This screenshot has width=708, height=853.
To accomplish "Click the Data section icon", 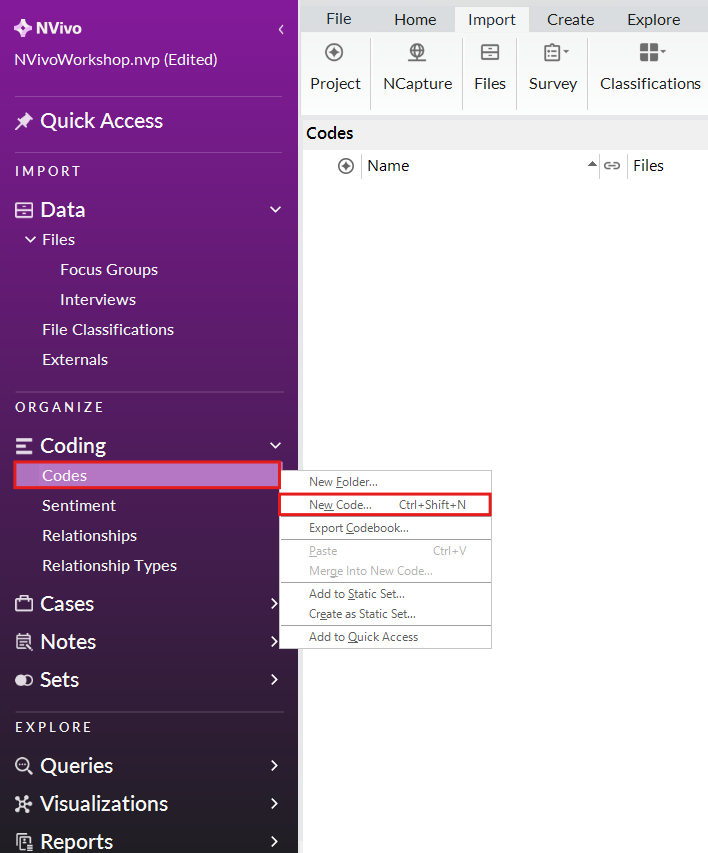I will (x=24, y=211).
